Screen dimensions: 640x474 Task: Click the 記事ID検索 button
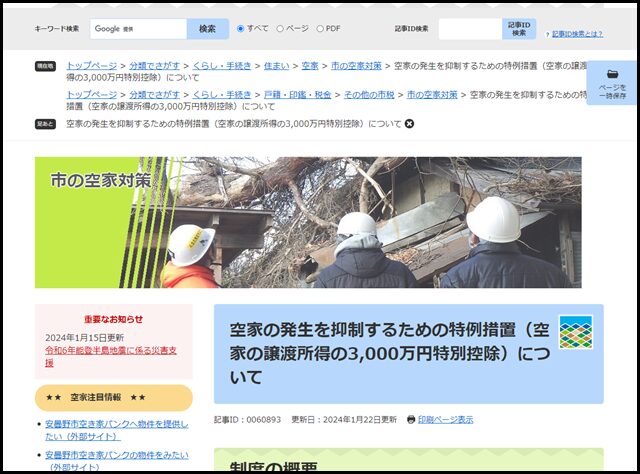(x=519, y=29)
